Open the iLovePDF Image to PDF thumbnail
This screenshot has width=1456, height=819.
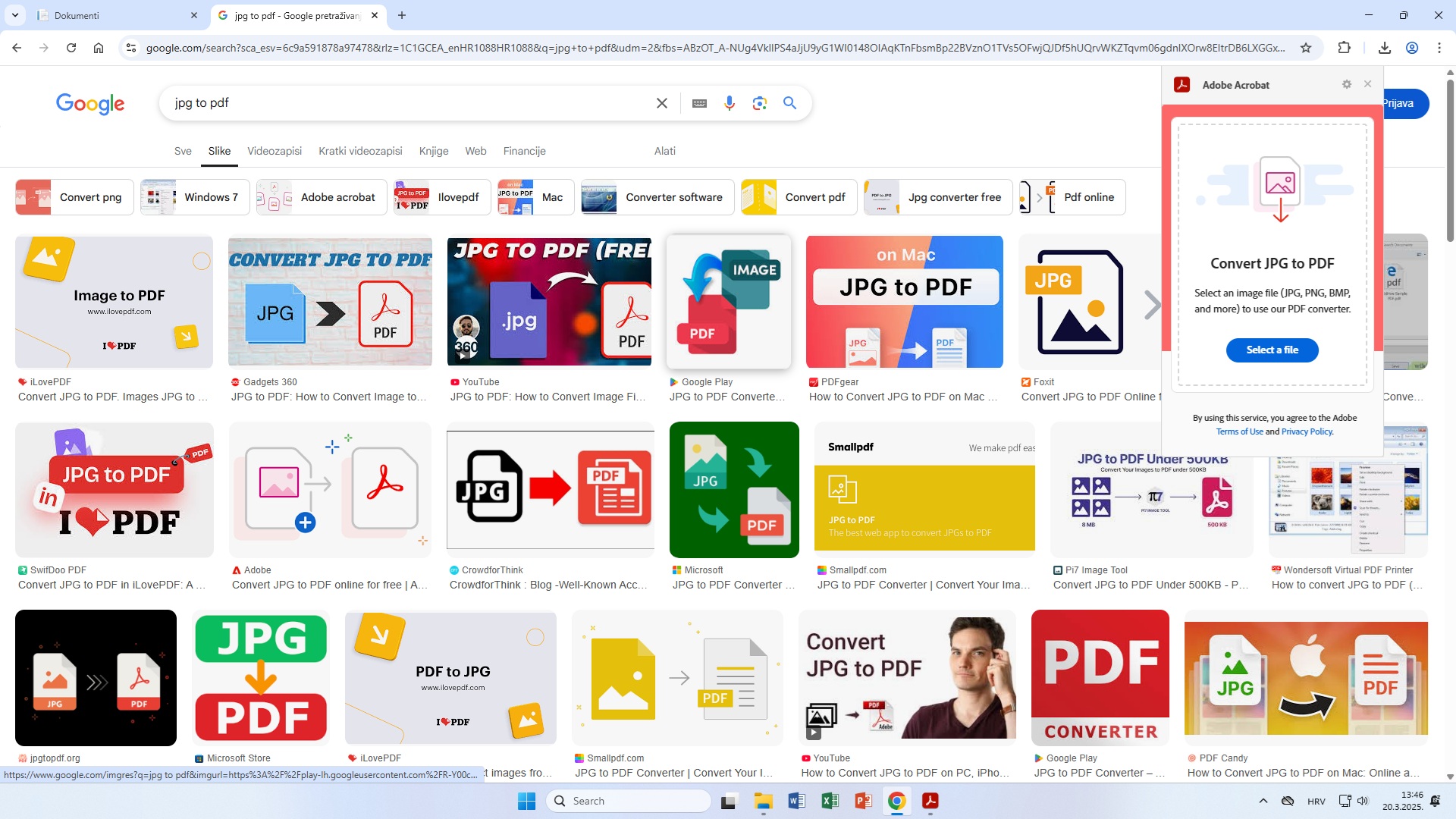[114, 302]
